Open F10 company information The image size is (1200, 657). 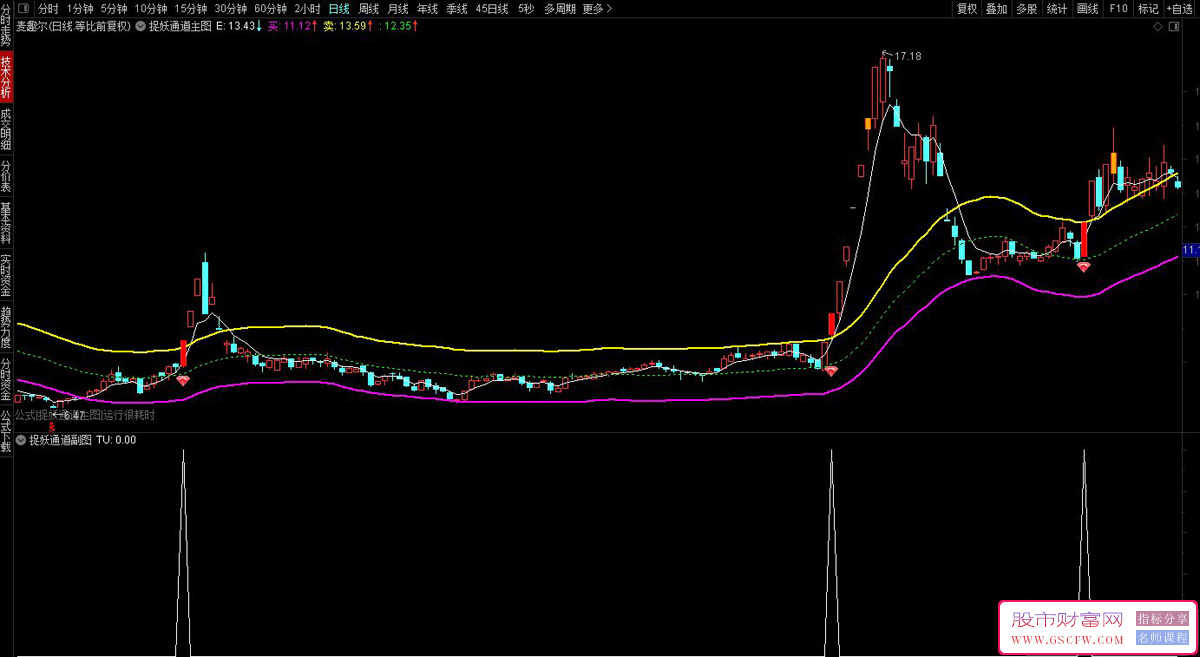(1118, 9)
